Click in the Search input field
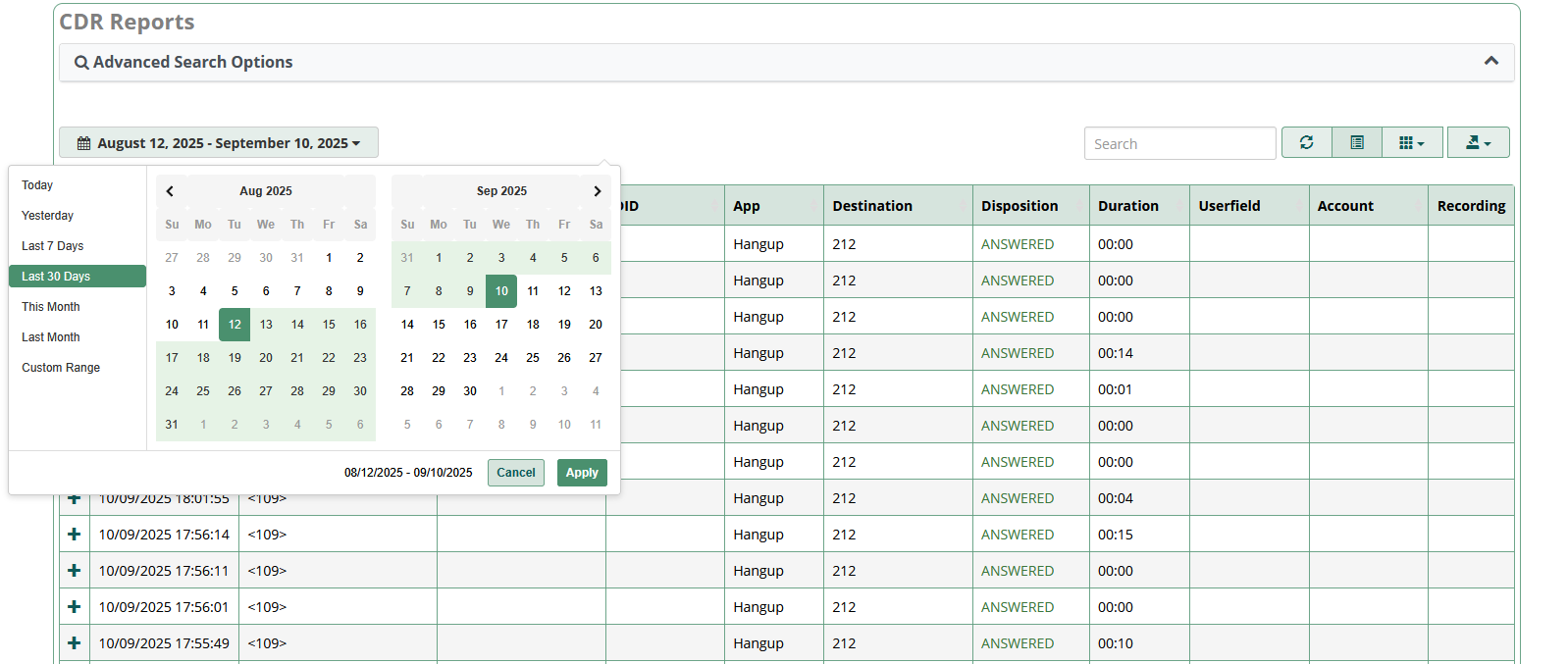The height and width of the screenshot is (664, 1568). (1178, 144)
